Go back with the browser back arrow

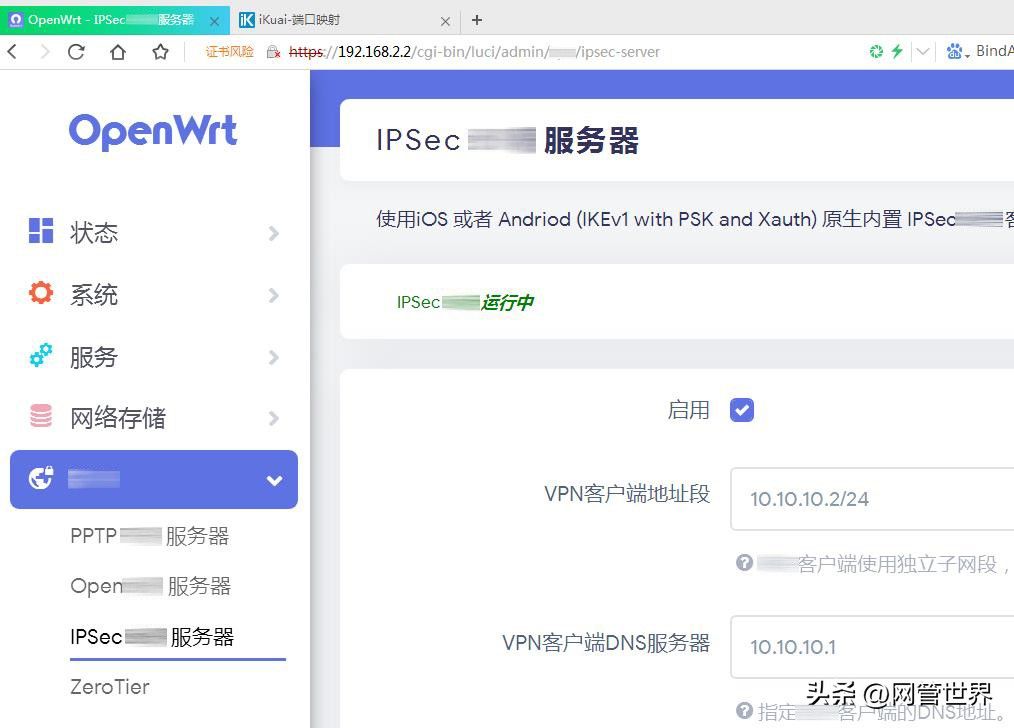12,51
